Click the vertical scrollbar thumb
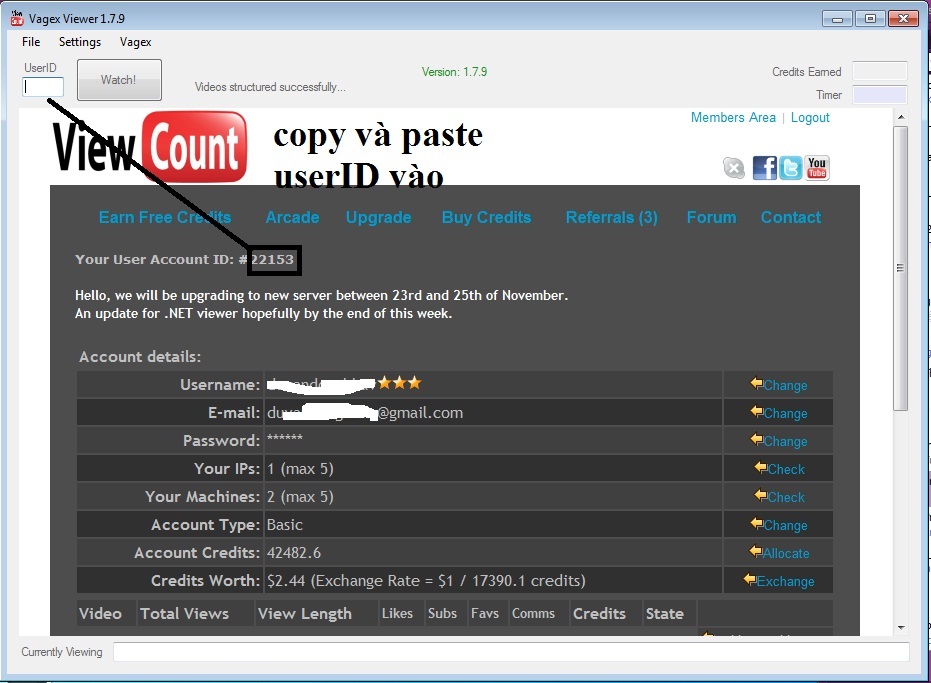The height and width of the screenshot is (683, 931). (x=901, y=268)
